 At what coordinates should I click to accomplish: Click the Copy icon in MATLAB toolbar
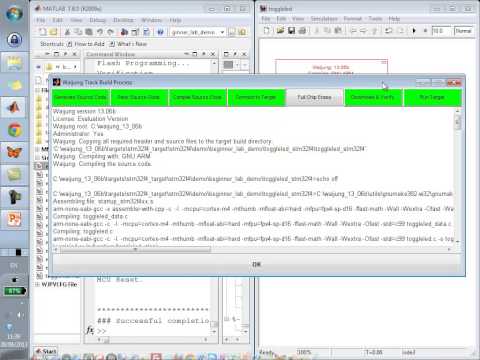pos(78,32)
